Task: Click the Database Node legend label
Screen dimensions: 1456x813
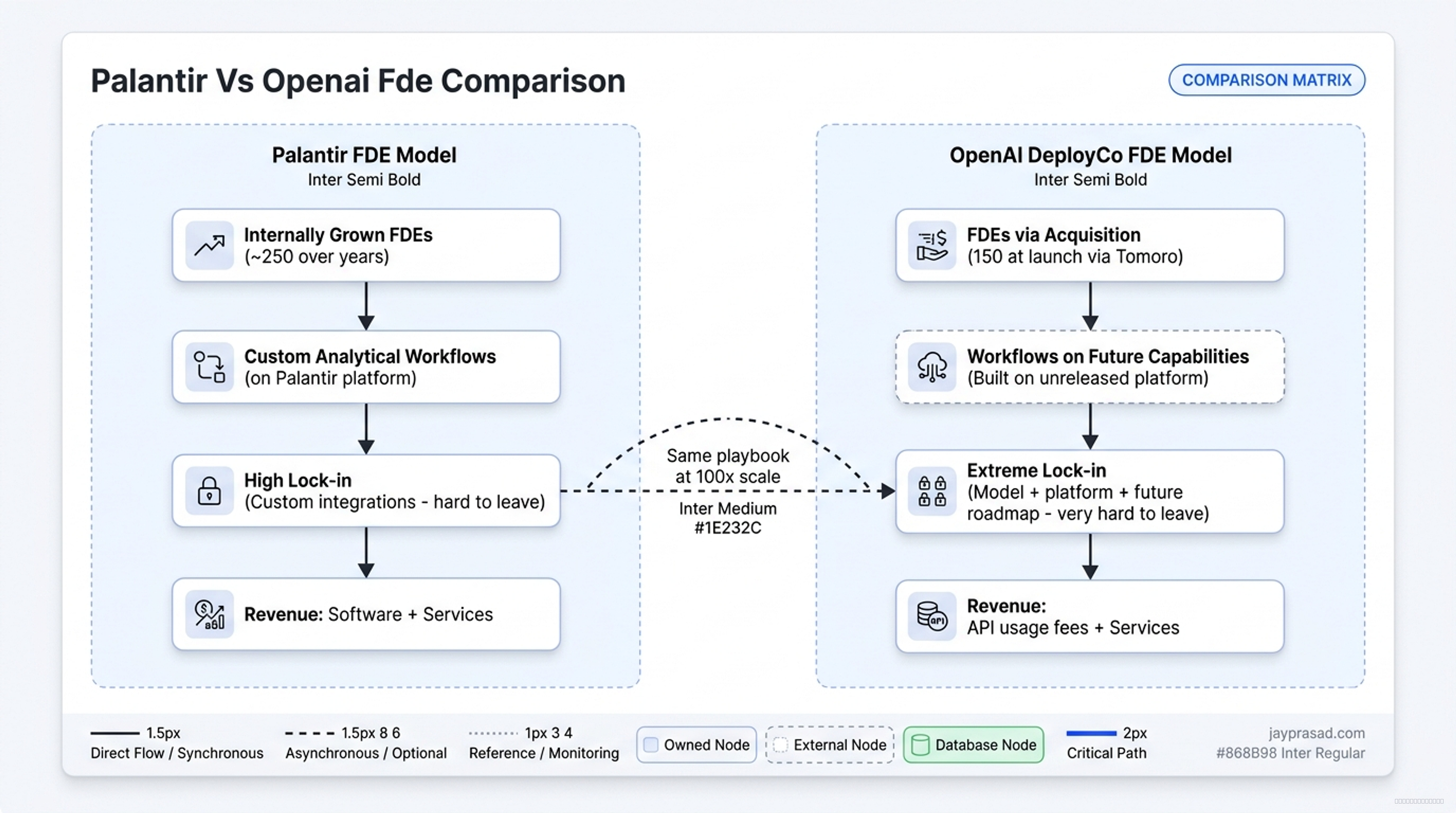Action: (x=986, y=745)
